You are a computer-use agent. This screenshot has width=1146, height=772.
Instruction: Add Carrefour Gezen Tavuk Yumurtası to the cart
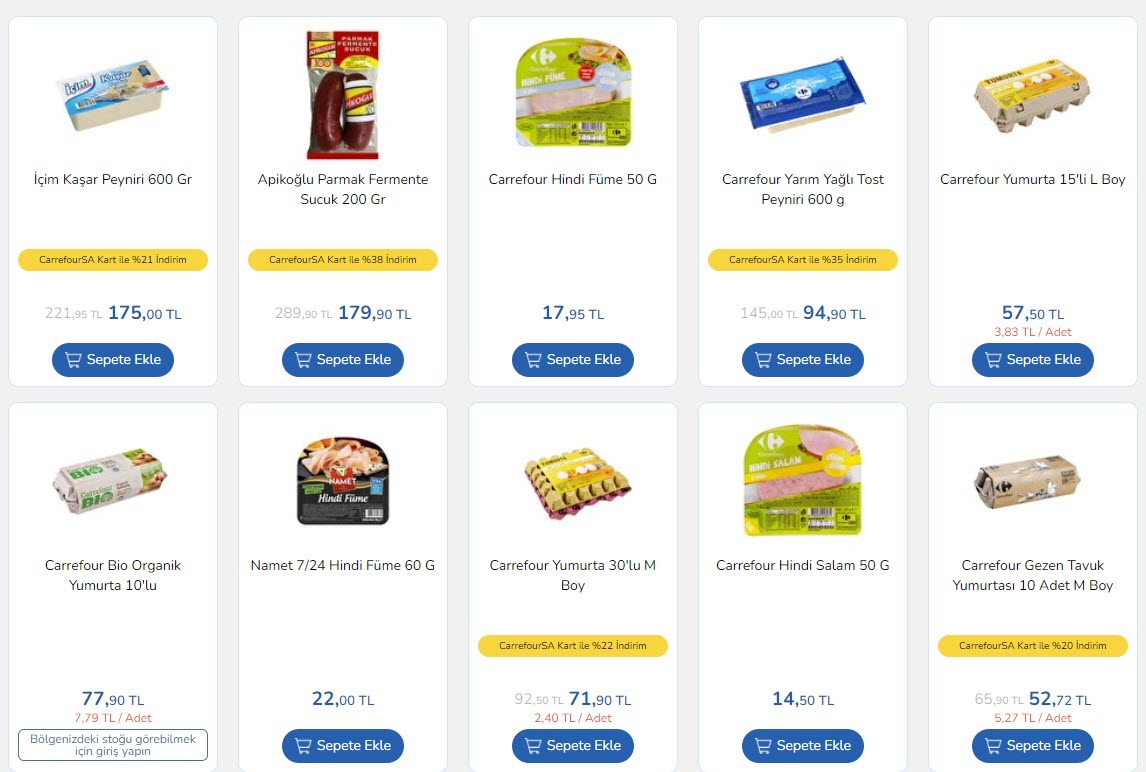pyautogui.click(x=1032, y=745)
